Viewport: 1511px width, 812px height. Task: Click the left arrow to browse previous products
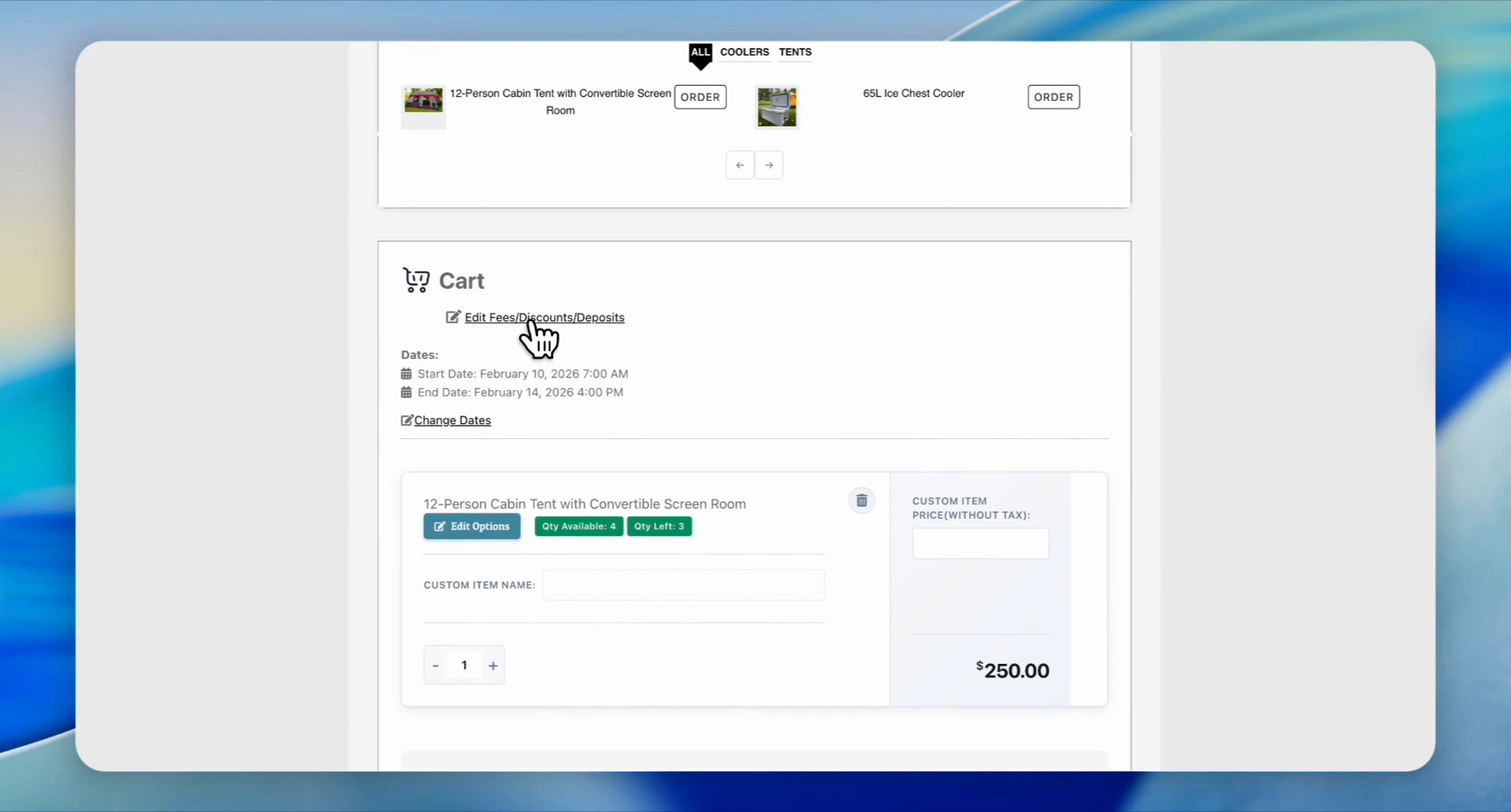(739, 164)
